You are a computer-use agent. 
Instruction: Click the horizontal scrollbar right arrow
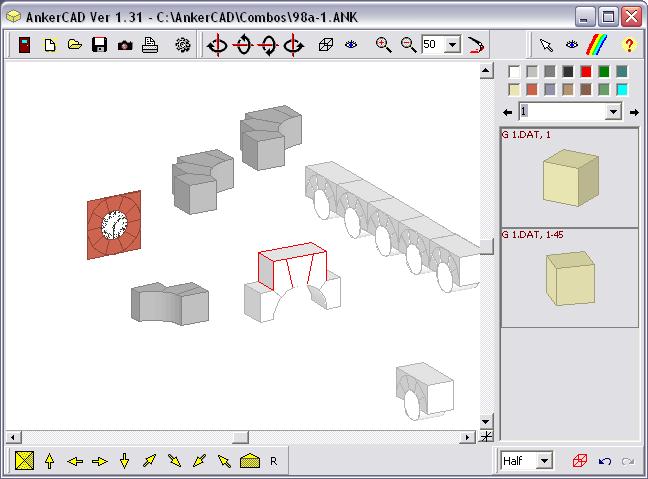click(x=467, y=437)
